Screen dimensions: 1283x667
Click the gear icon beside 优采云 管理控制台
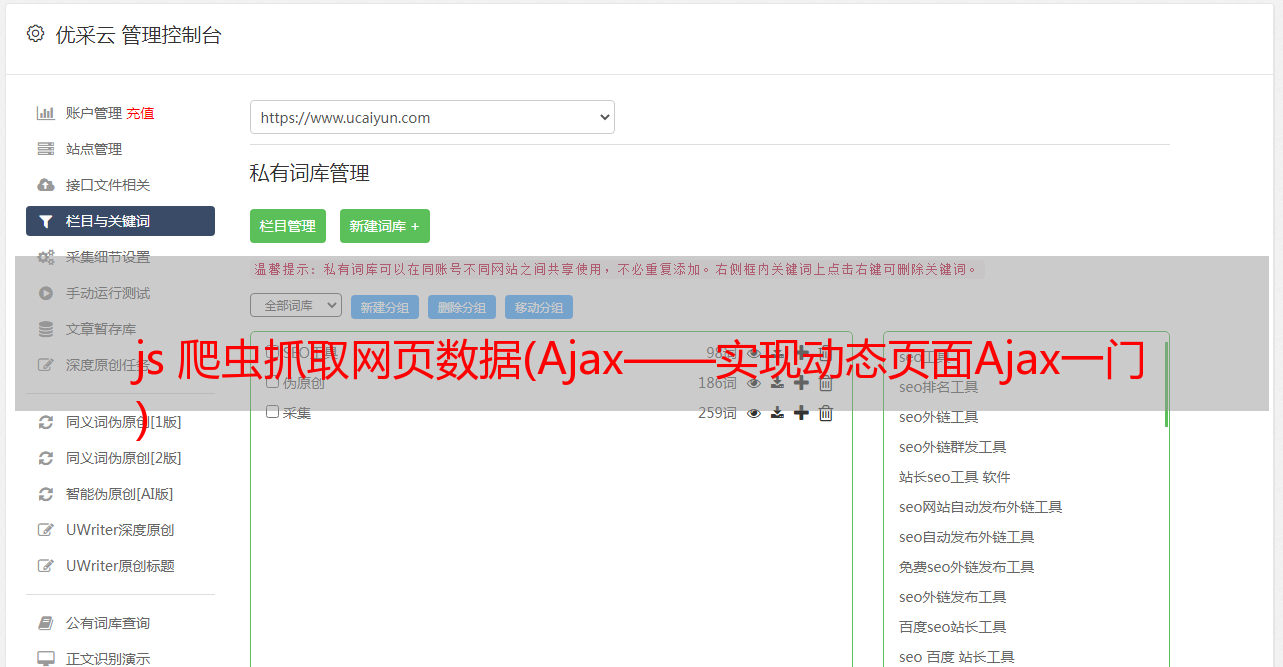pyautogui.click(x=35, y=34)
